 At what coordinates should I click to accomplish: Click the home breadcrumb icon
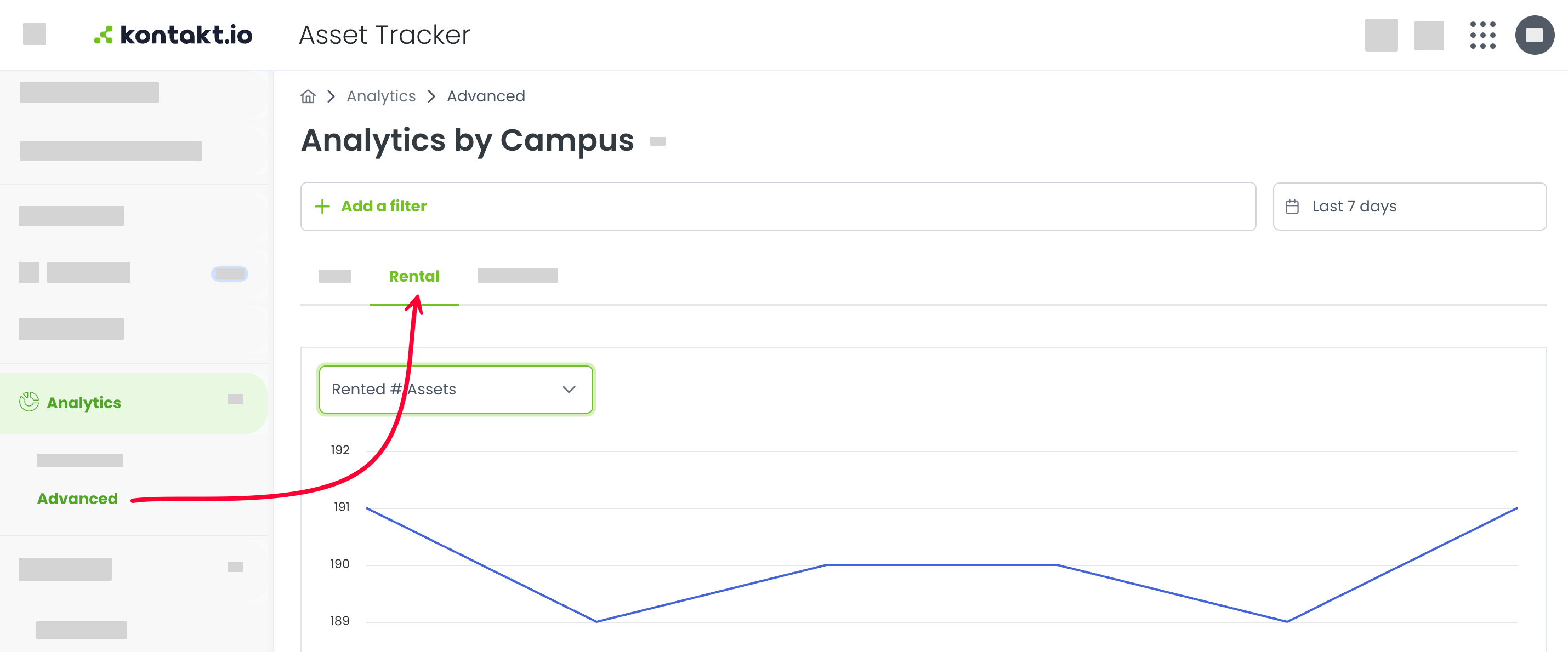coord(308,96)
